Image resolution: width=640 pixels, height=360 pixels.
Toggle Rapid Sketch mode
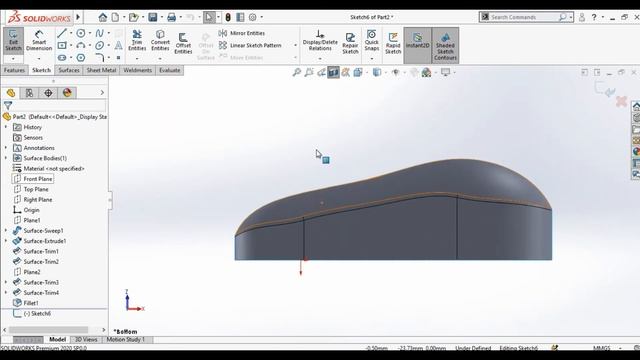pyautogui.click(x=393, y=43)
